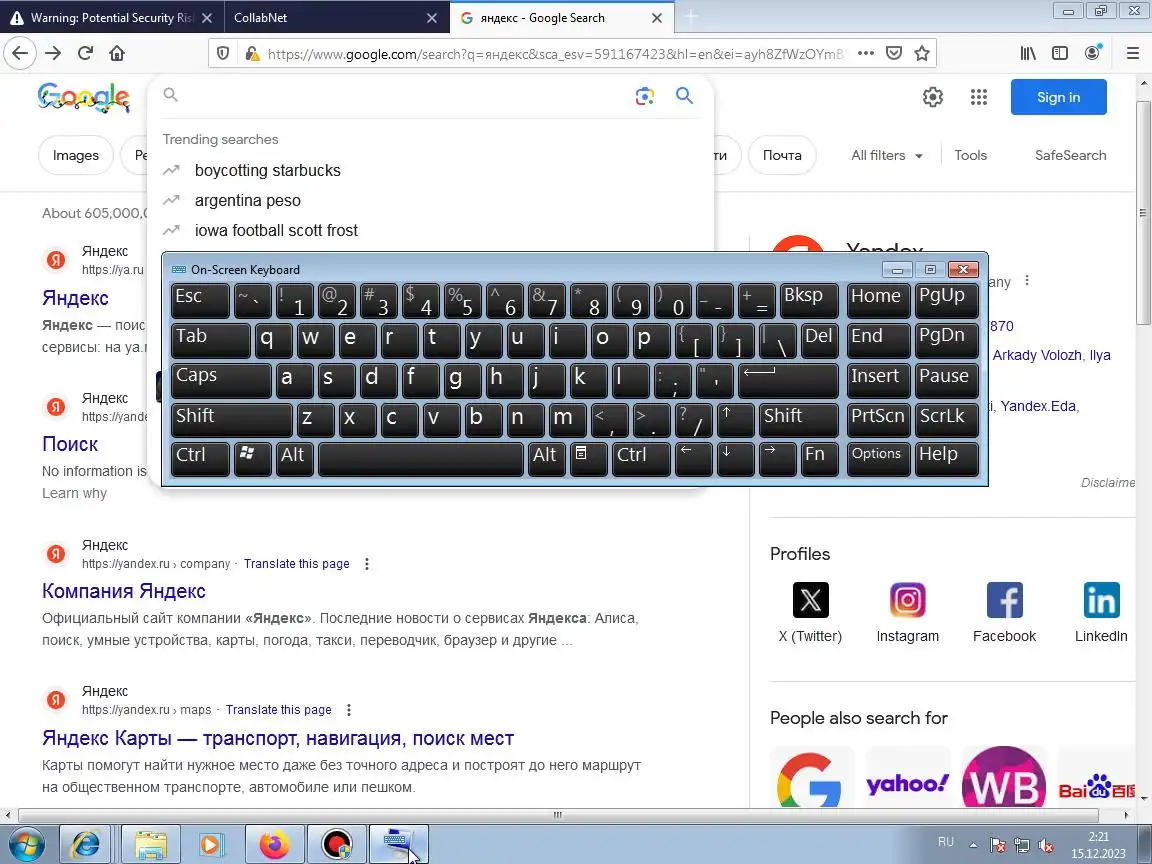This screenshot has height=864, width=1152.
Task: Click Help key on on-screen keyboard
Action: point(946,459)
